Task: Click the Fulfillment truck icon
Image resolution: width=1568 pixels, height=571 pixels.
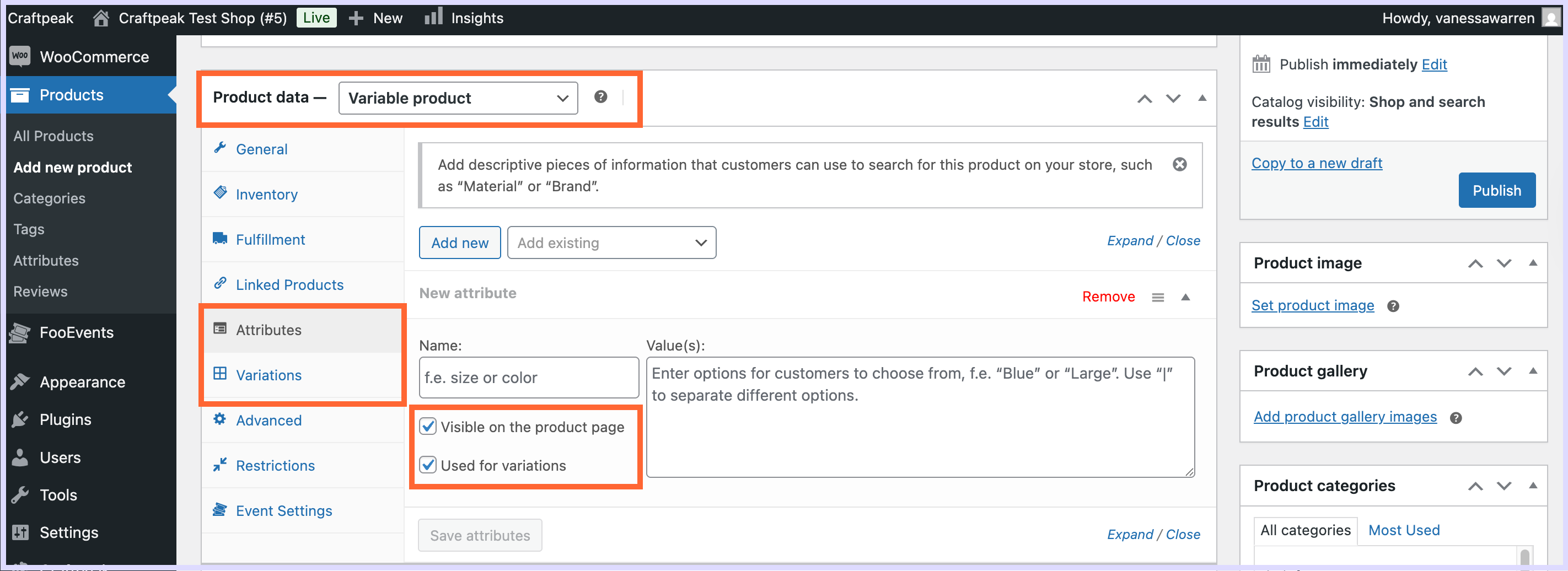Action: click(220, 238)
